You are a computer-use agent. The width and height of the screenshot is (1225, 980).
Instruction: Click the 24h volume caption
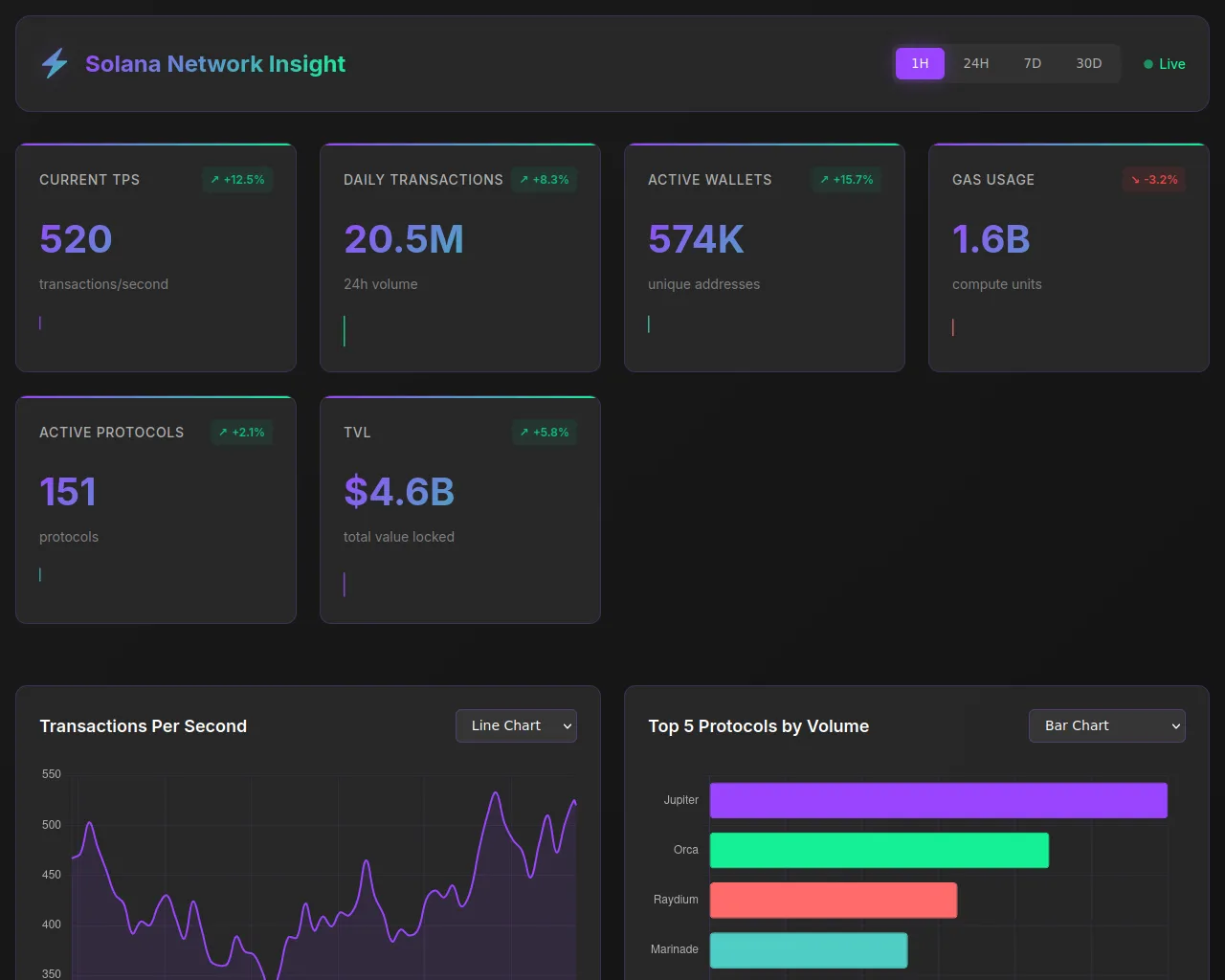point(381,284)
